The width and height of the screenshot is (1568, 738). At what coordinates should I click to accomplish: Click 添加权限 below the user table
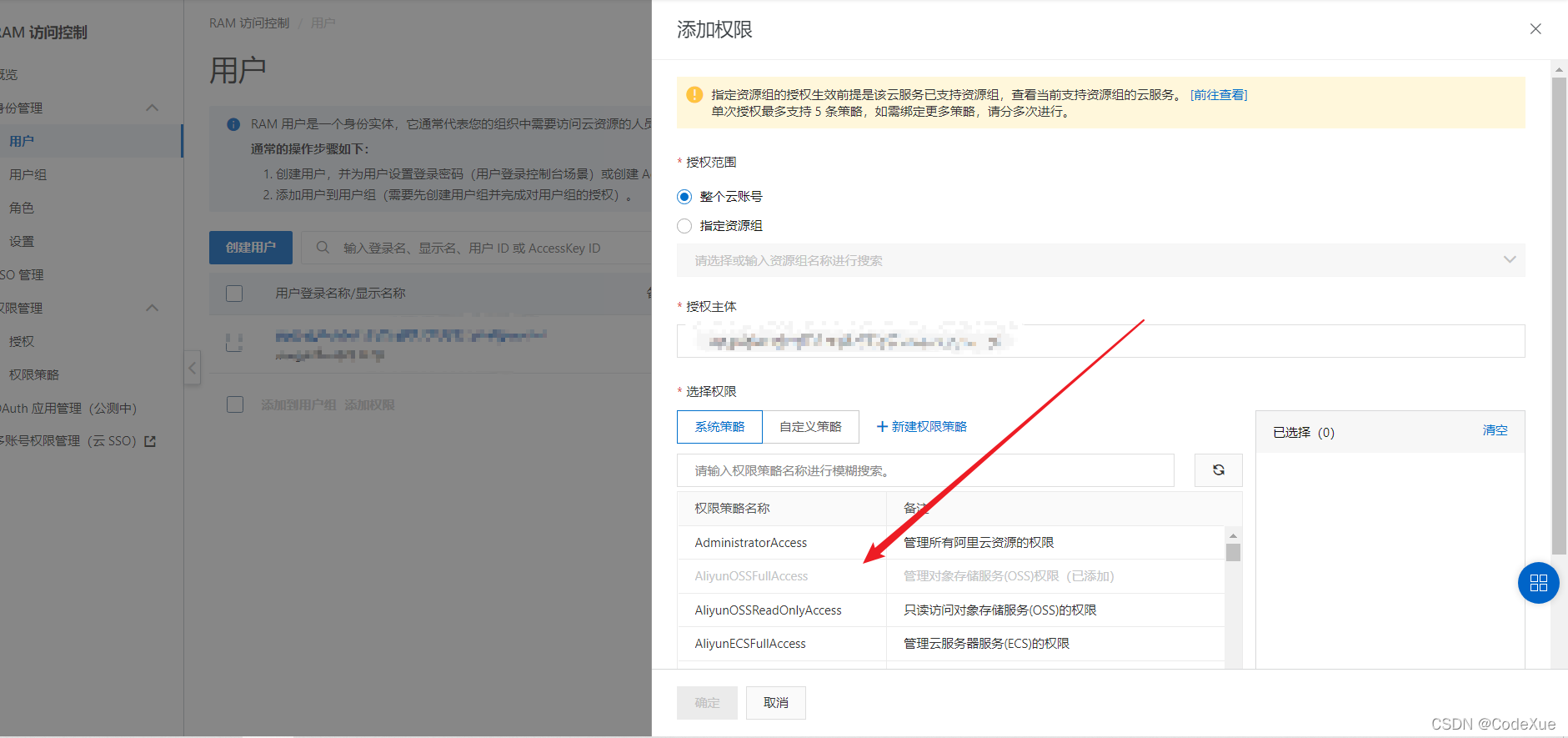click(x=369, y=404)
